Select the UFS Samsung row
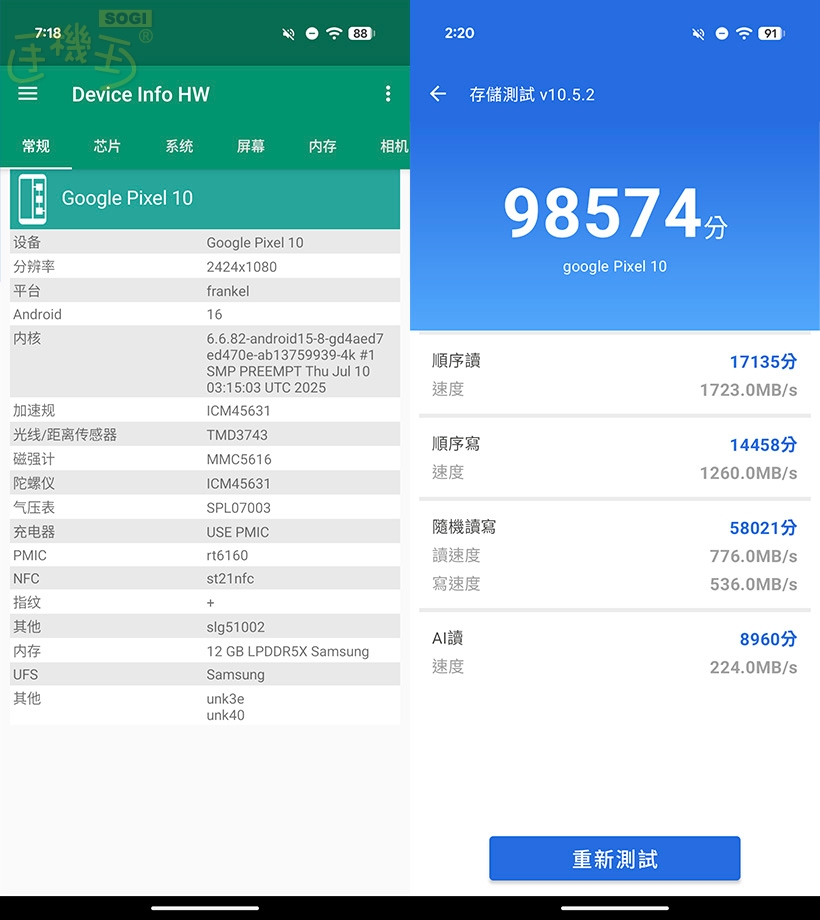Screen dimensions: 820x920 tap(205, 674)
